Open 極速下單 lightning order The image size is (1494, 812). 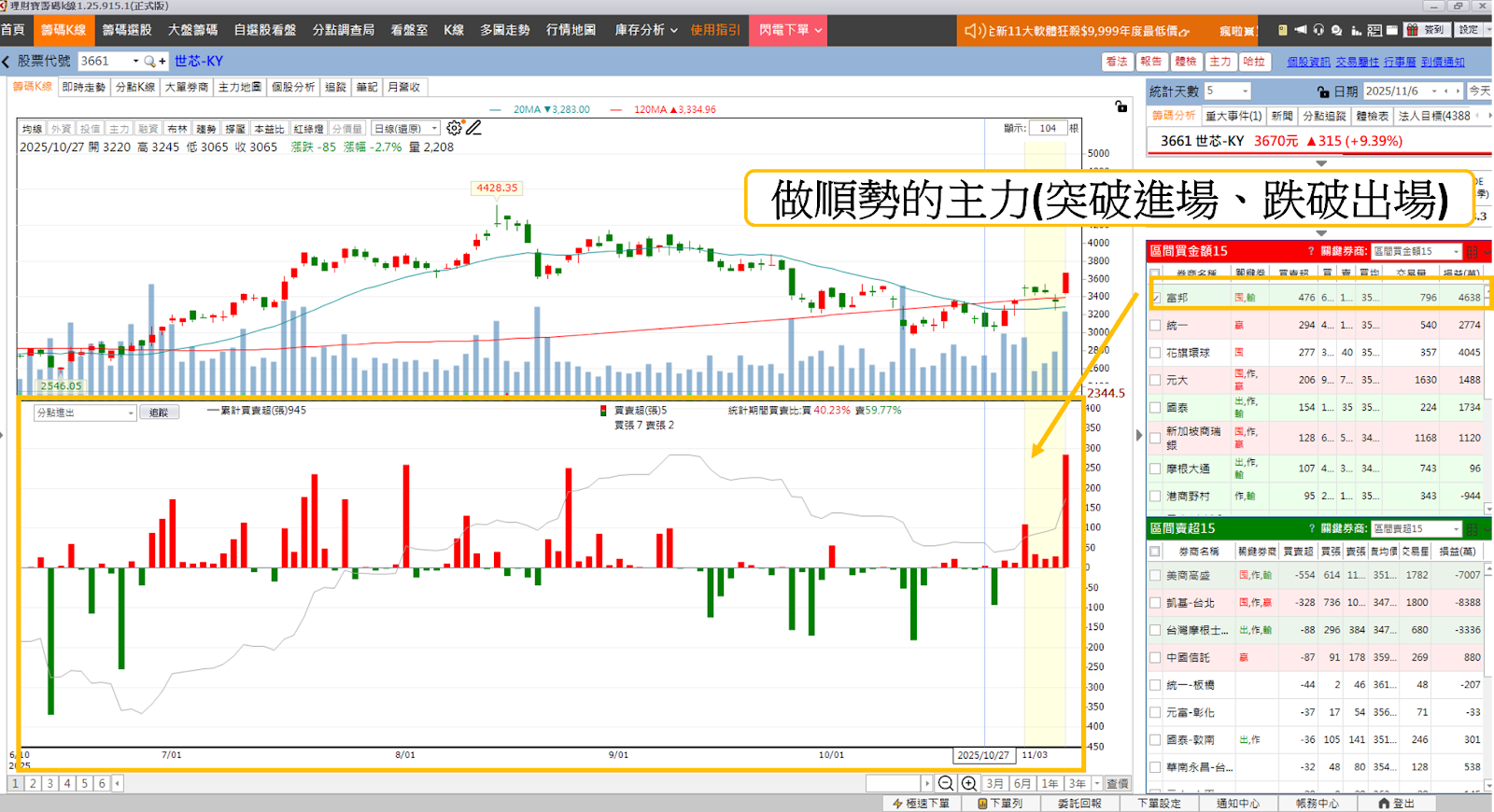pos(922,804)
